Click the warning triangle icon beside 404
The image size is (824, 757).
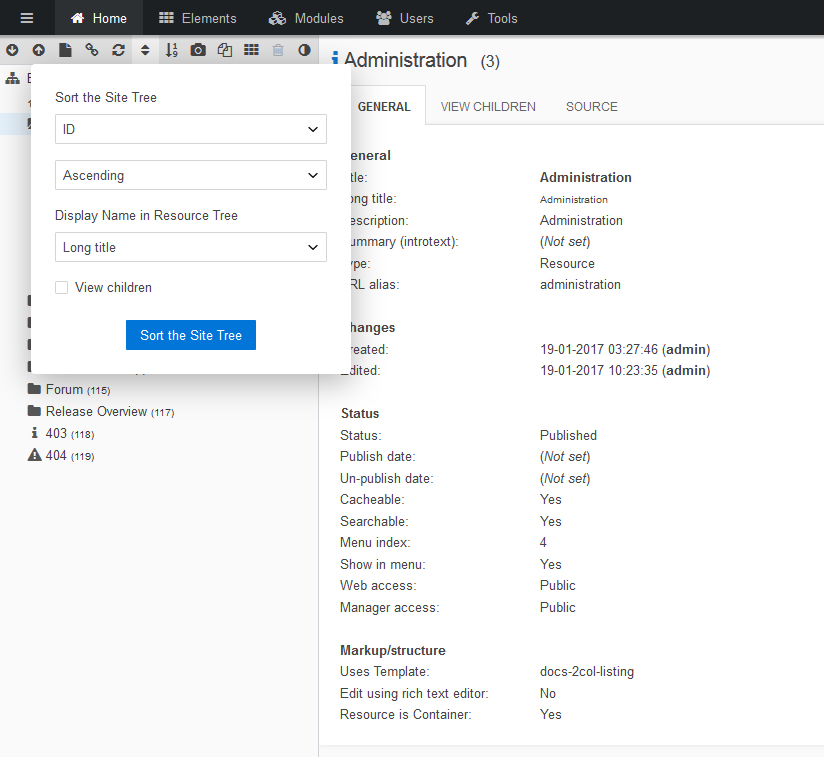click(34, 455)
